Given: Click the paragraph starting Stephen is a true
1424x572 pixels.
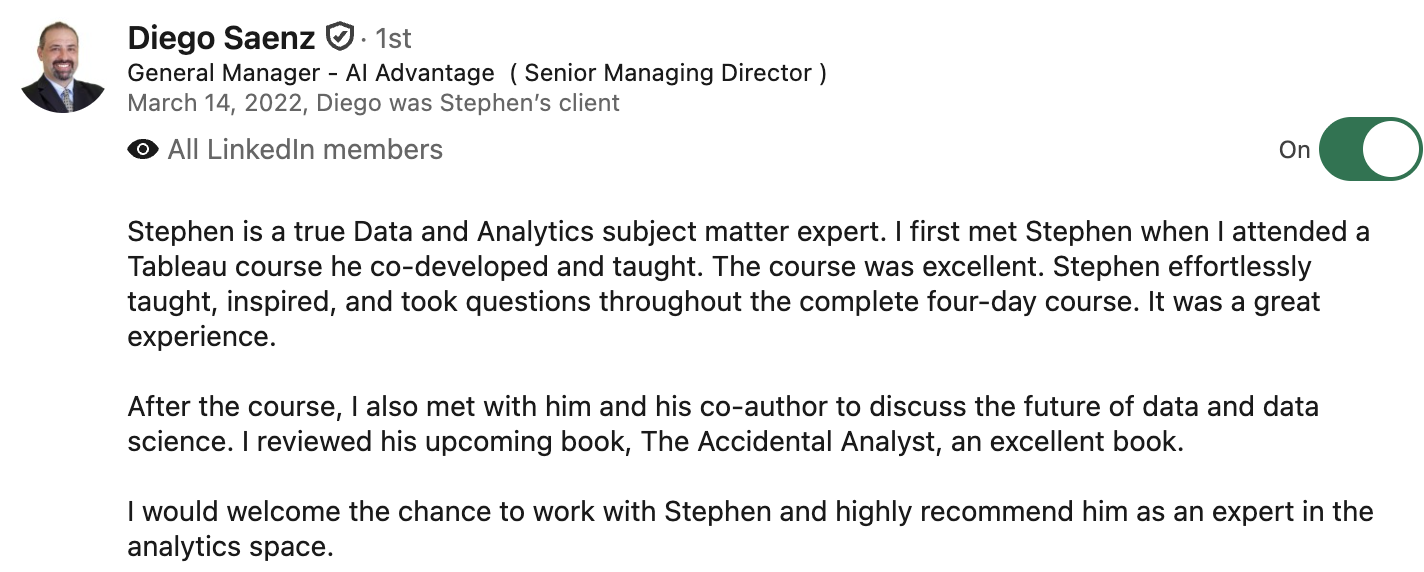Looking at the screenshot, I should coord(748,284).
